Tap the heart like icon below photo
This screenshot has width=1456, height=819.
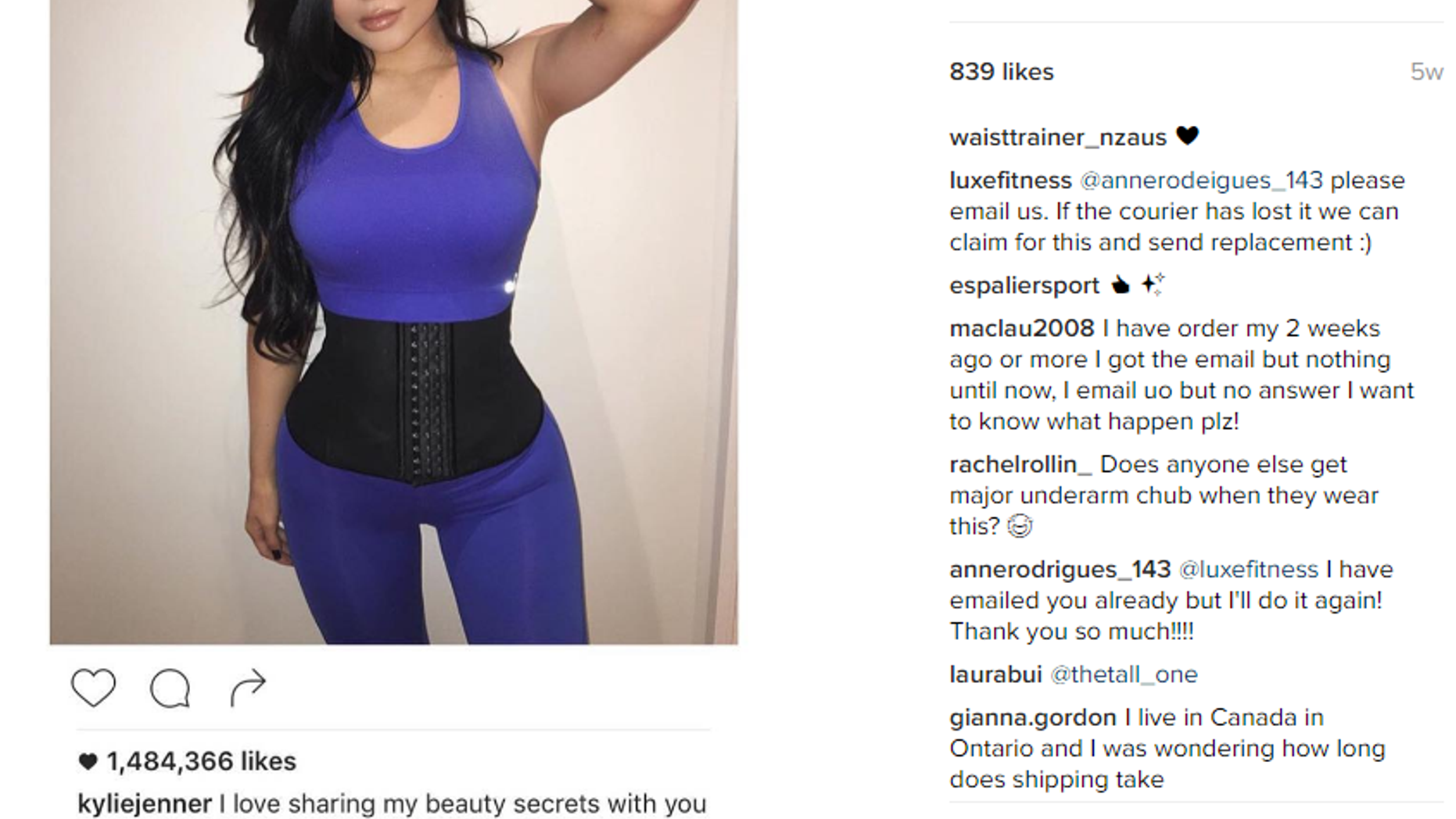pyautogui.click(x=93, y=688)
